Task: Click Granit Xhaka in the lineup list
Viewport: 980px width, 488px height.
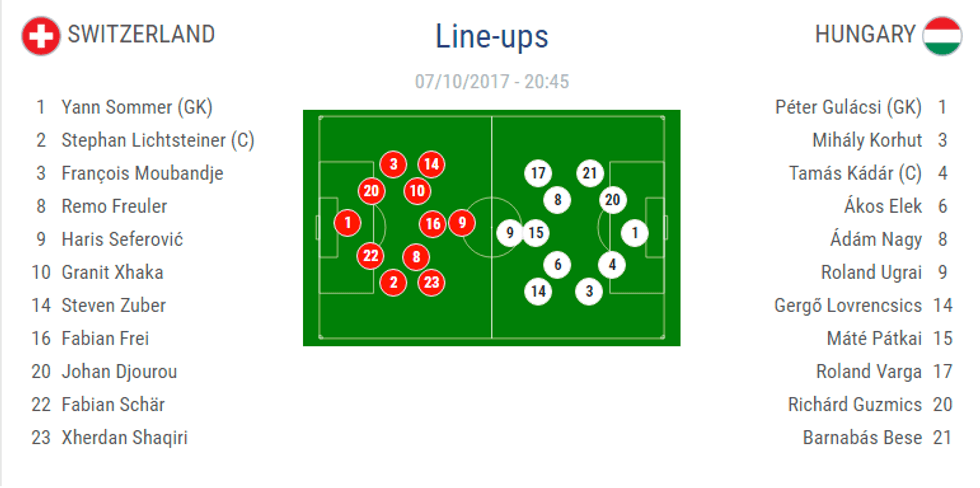Action: [112, 272]
